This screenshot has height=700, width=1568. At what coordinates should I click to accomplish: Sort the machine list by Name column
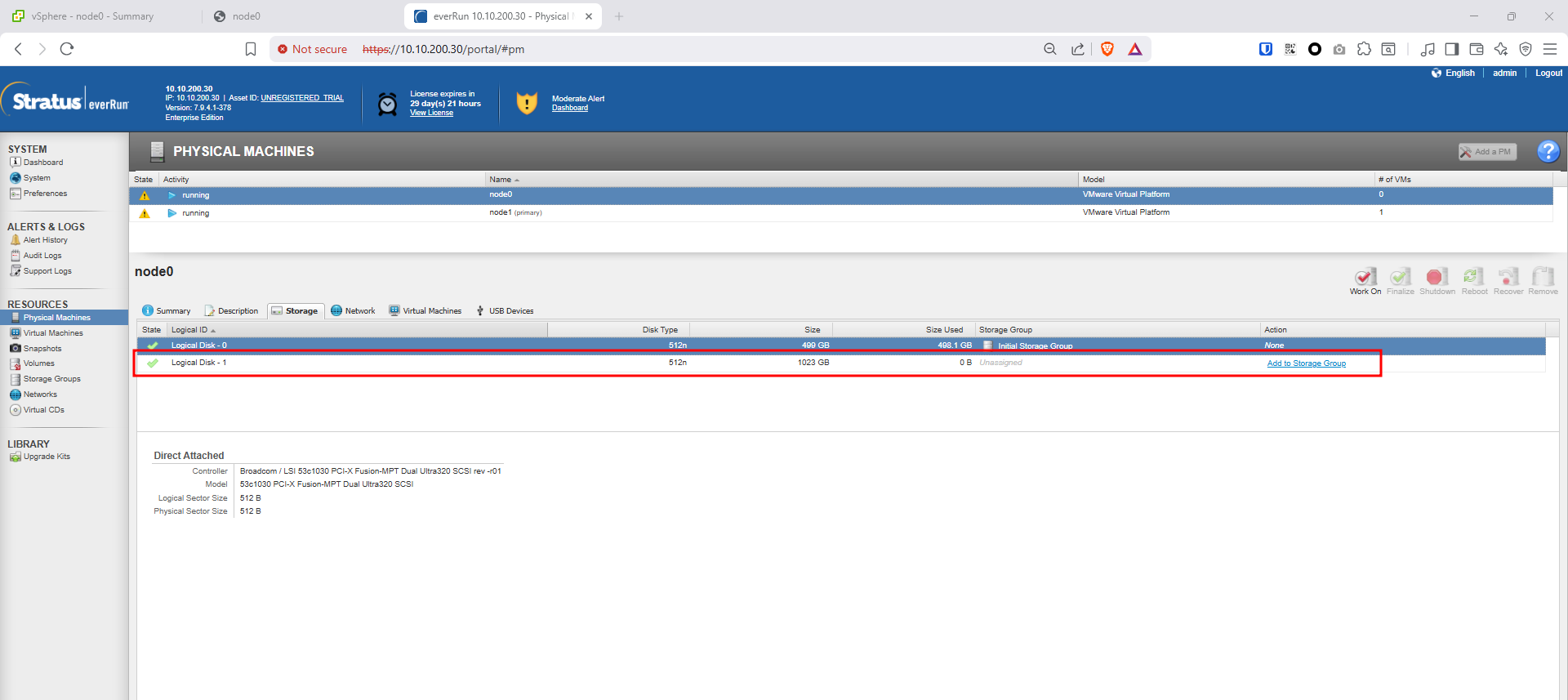(501, 180)
